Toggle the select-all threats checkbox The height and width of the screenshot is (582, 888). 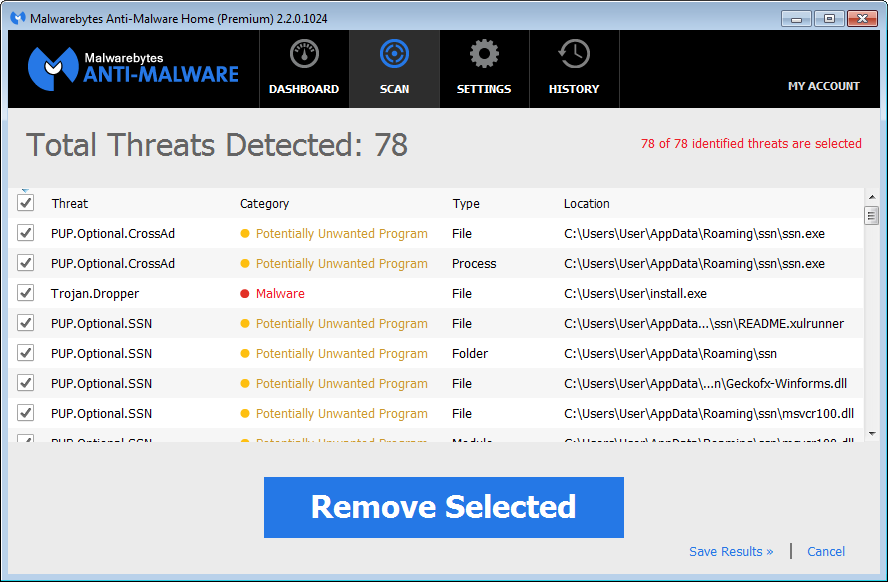(x=25, y=203)
